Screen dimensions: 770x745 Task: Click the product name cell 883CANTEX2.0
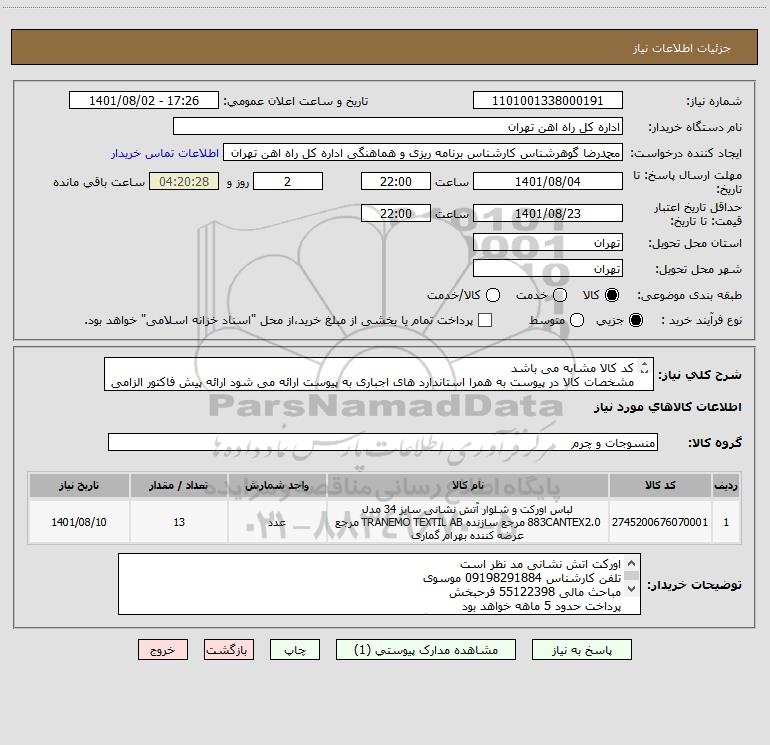[x=468, y=522]
